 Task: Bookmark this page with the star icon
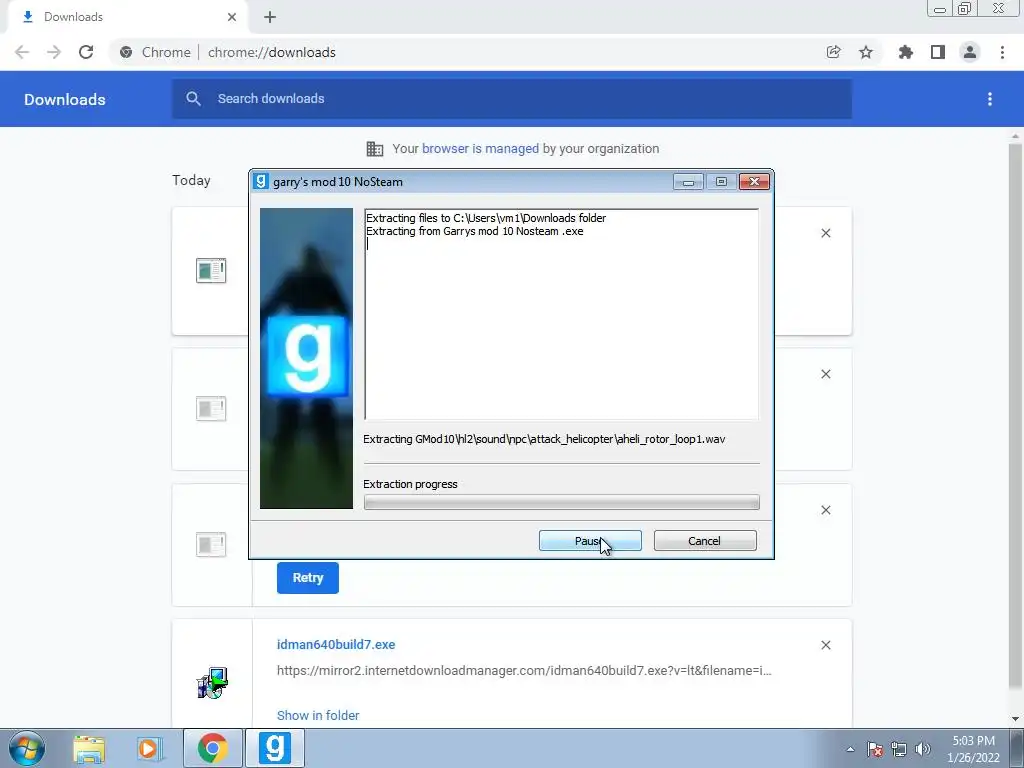coord(866,52)
